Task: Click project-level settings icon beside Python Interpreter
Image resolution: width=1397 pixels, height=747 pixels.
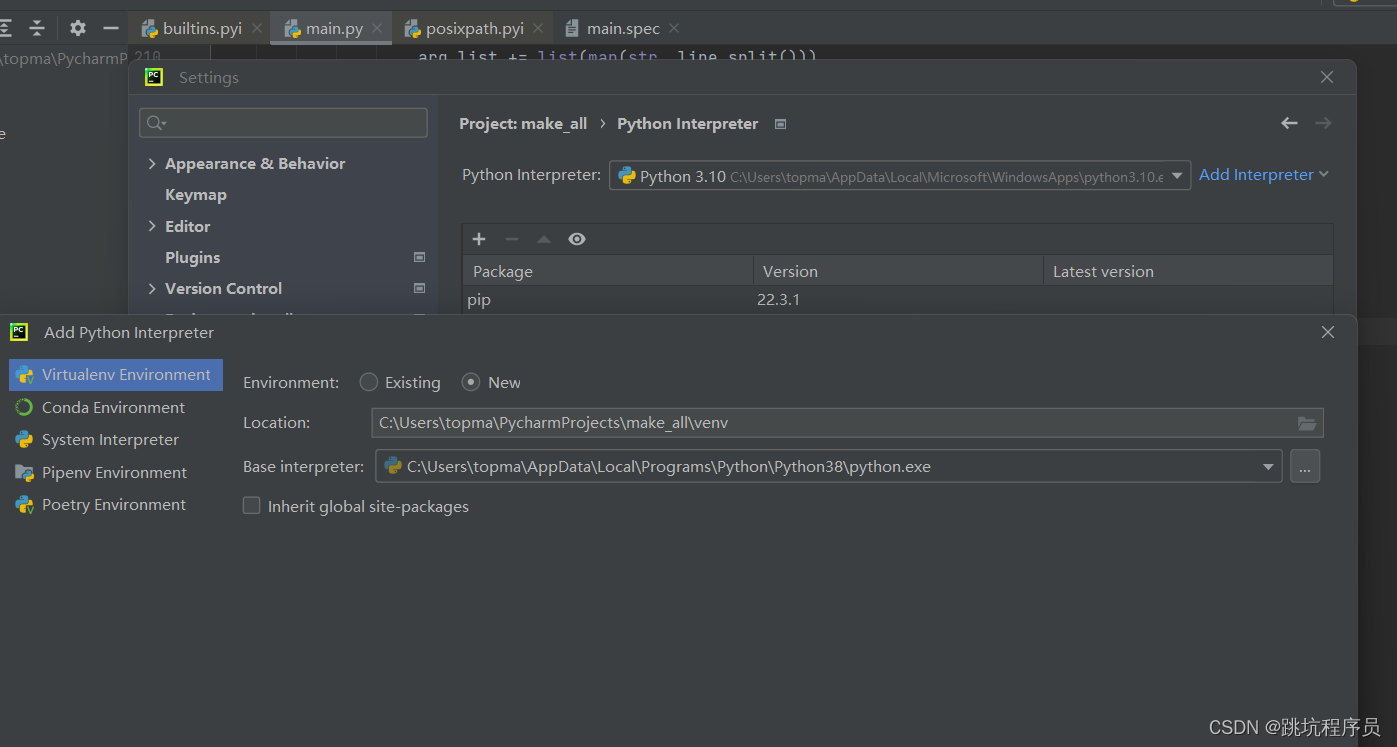Action: pyautogui.click(x=781, y=124)
